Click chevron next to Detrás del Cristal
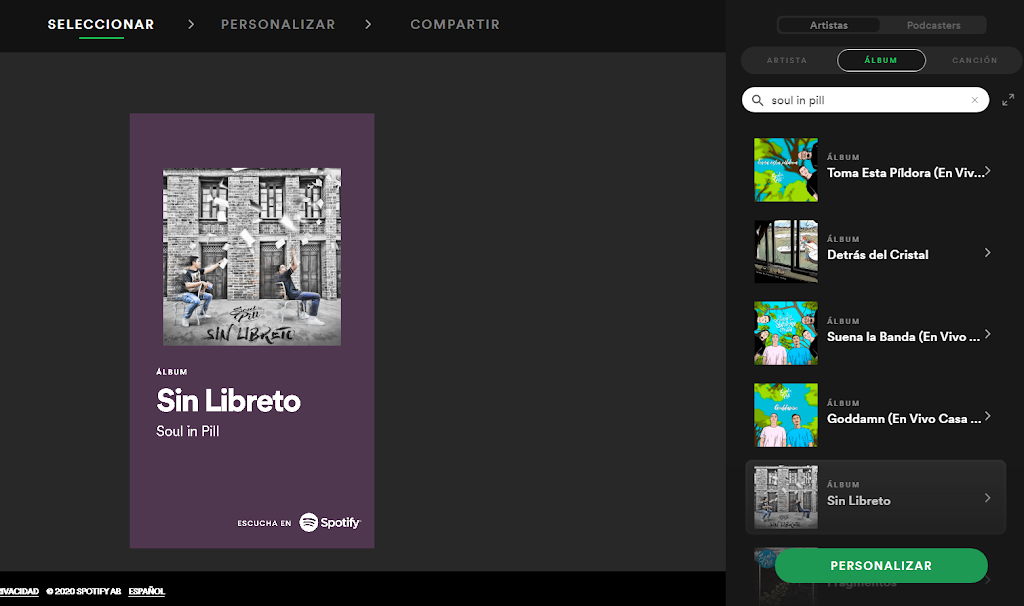Screen dimensions: 1024x606 coord(987,253)
